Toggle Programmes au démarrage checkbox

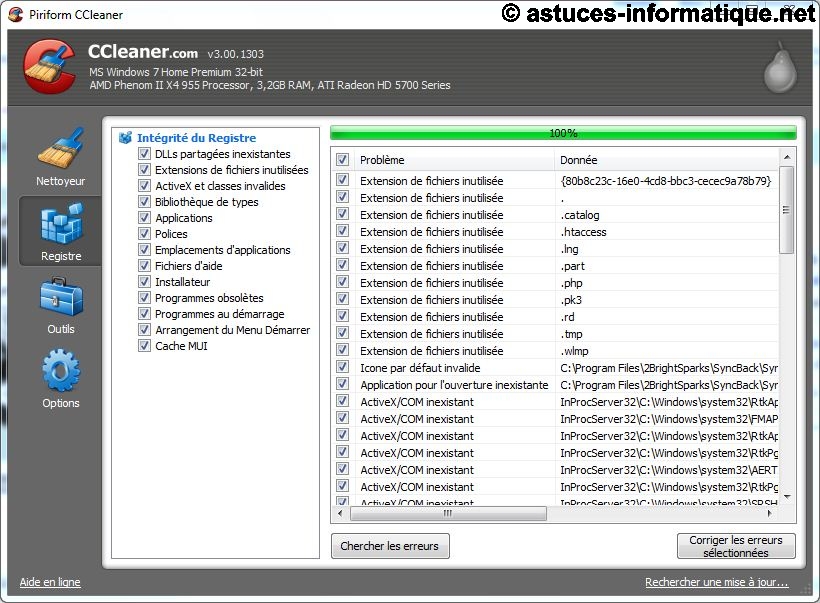click(144, 314)
